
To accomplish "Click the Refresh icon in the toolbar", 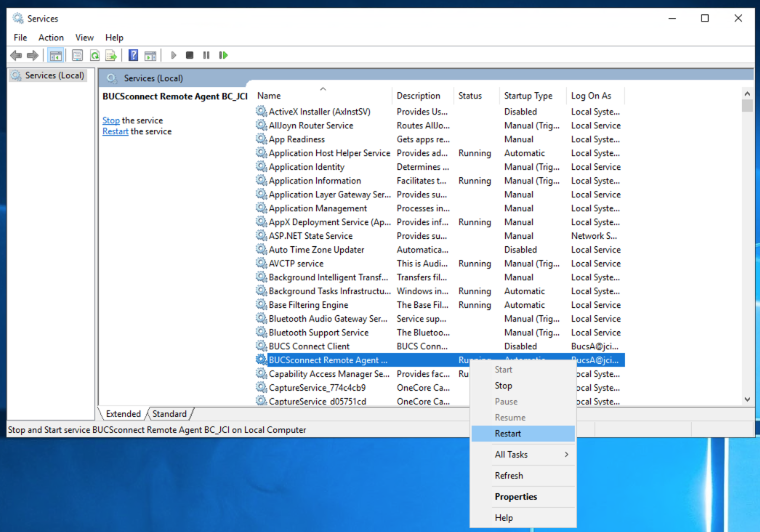I will pos(95,55).
